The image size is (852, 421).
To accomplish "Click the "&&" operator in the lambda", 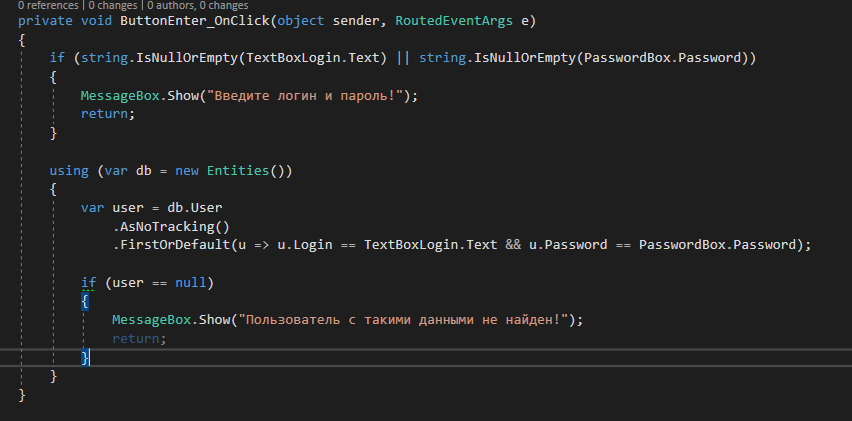I will (513, 245).
